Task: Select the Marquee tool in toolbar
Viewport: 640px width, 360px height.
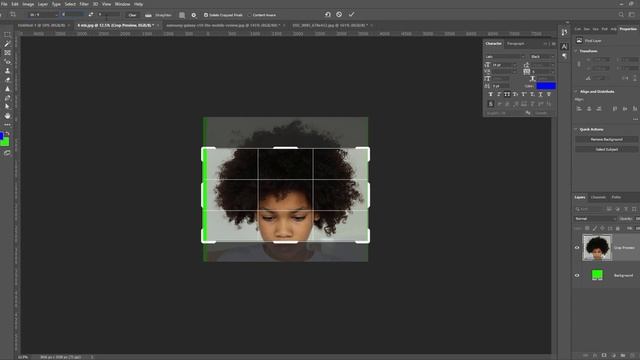Action: pos(7,35)
